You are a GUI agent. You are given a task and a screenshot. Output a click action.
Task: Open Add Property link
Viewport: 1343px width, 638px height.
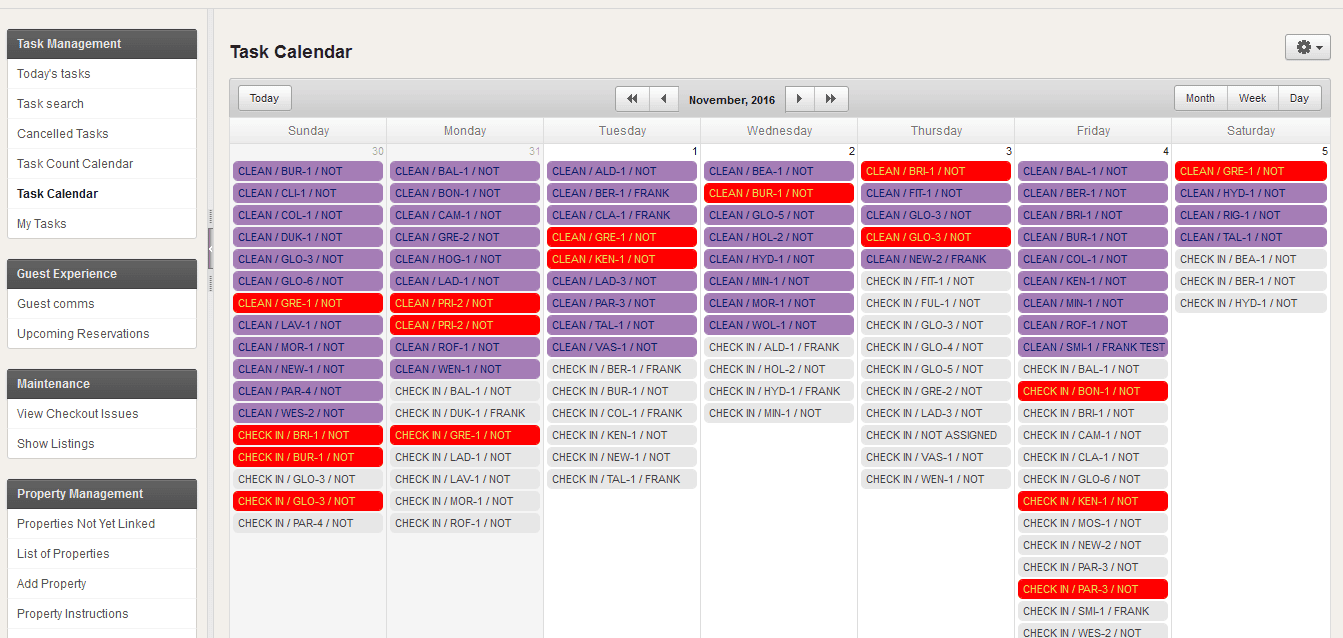coord(52,584)
